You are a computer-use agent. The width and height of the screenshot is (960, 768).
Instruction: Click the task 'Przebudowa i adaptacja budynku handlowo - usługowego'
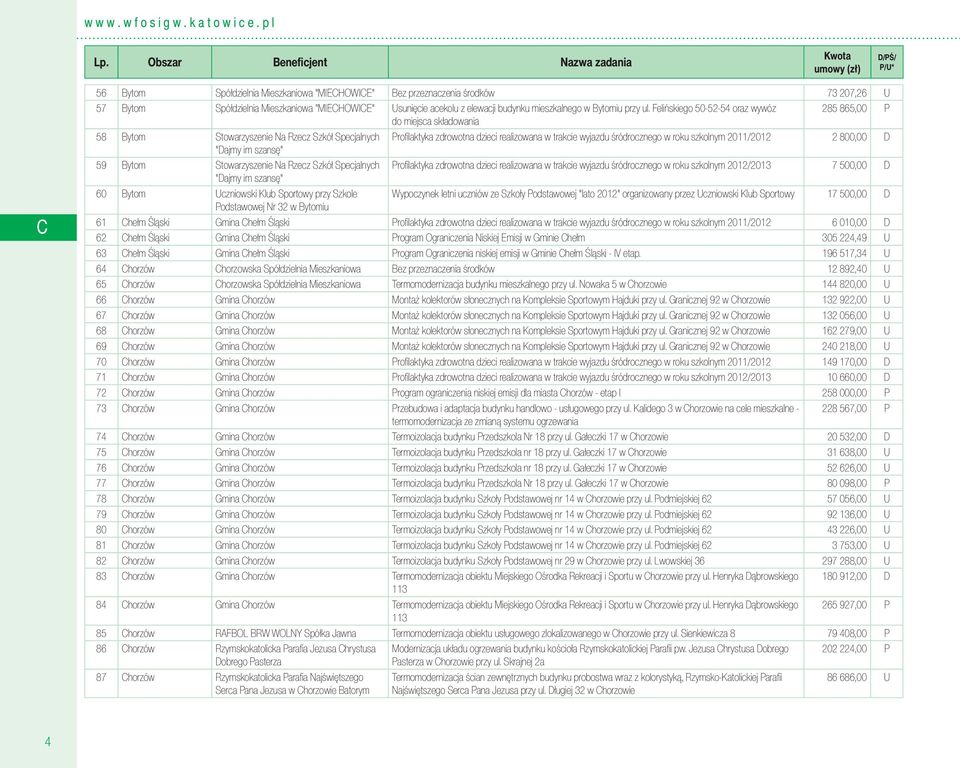tap(595, 415)
